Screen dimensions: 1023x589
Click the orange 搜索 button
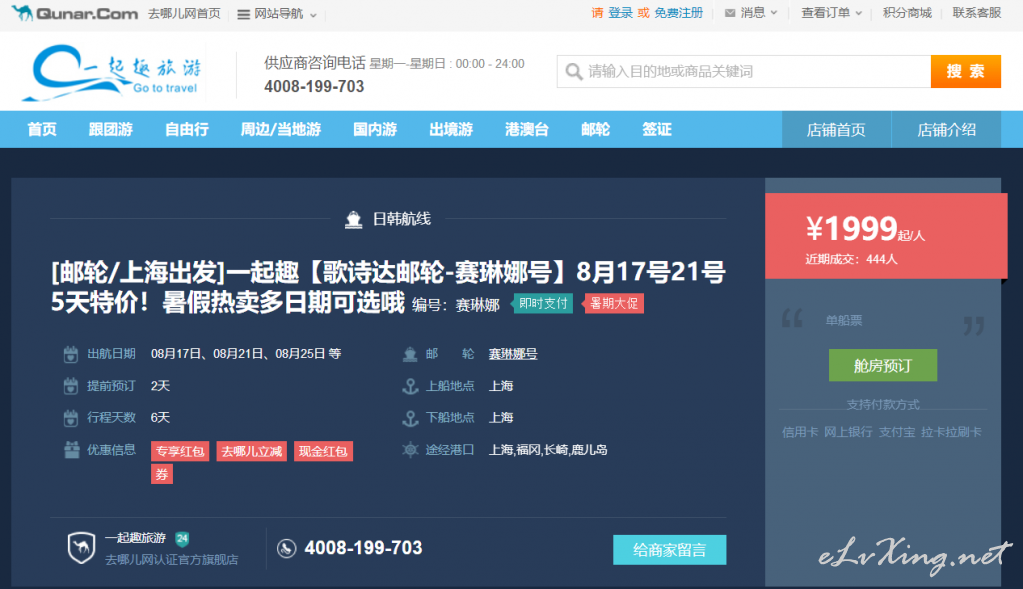[x=966, y=71]
